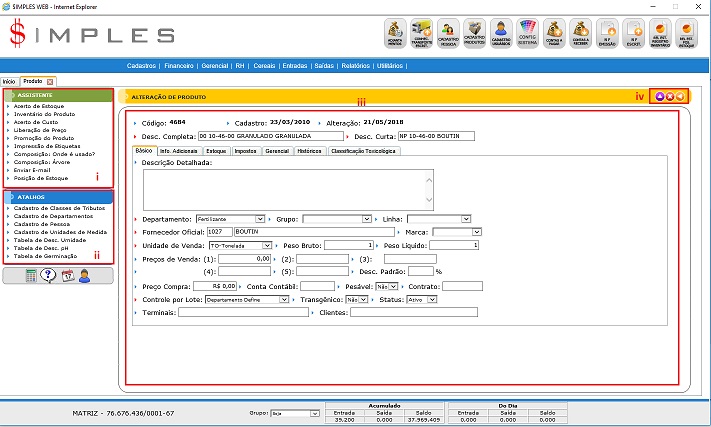Open the Financeiro menu
Screen dimensions: 711x427
[180, 65]
